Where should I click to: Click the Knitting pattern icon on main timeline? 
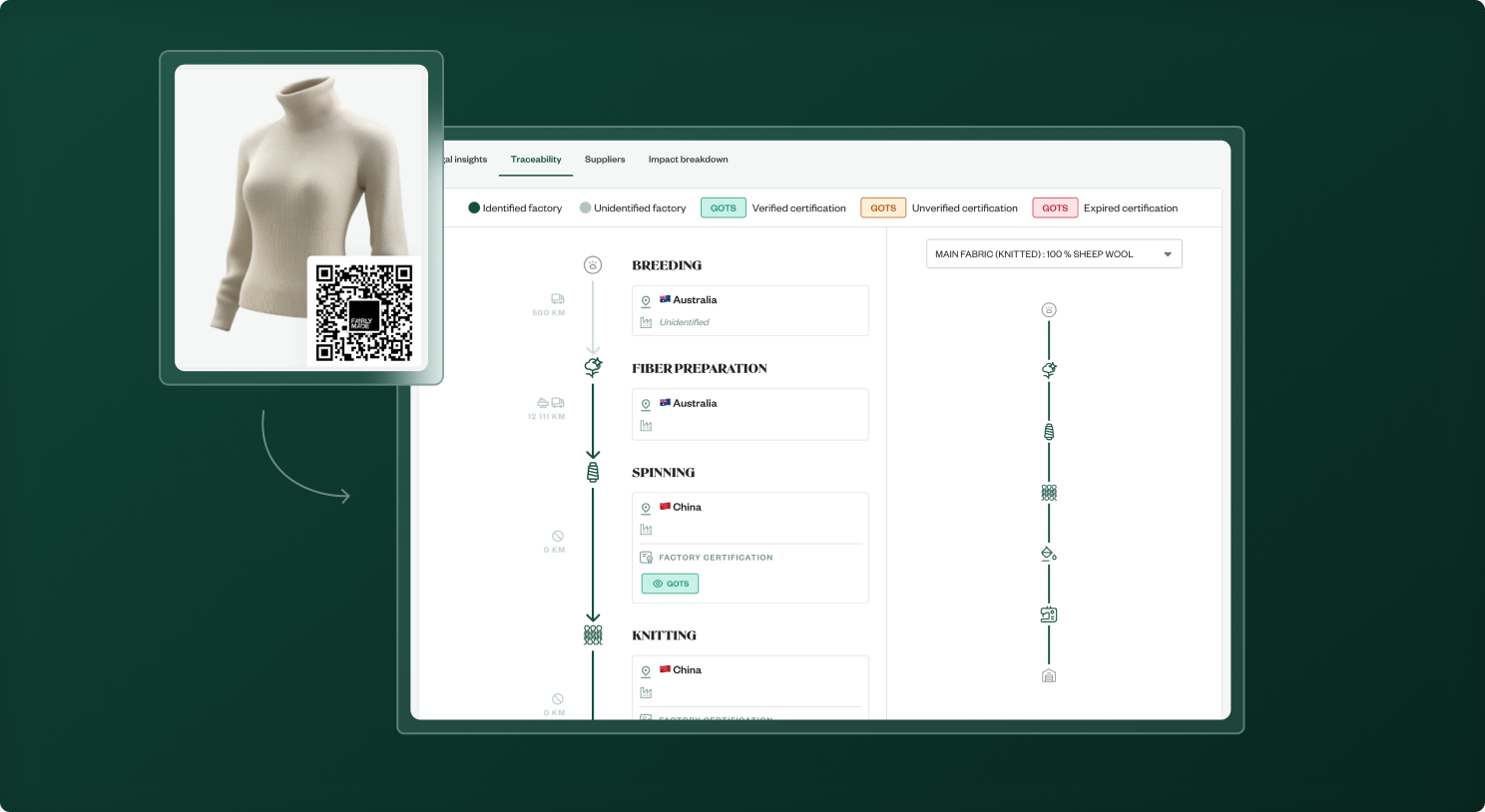tap(593, 634)
